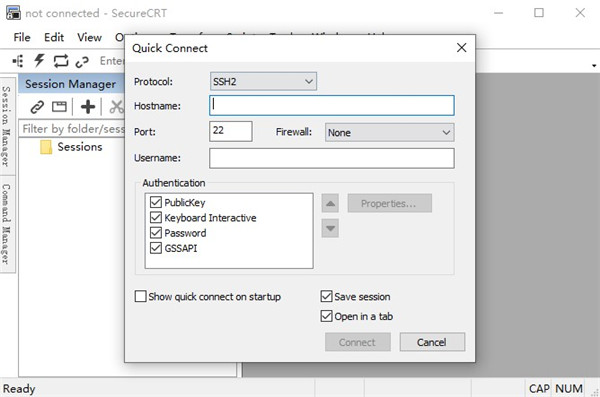The width and height of the screenshot is (600, 397).
Task: Toggle the PublicKey authentication checkbox
Action: (x=156, y=202)
